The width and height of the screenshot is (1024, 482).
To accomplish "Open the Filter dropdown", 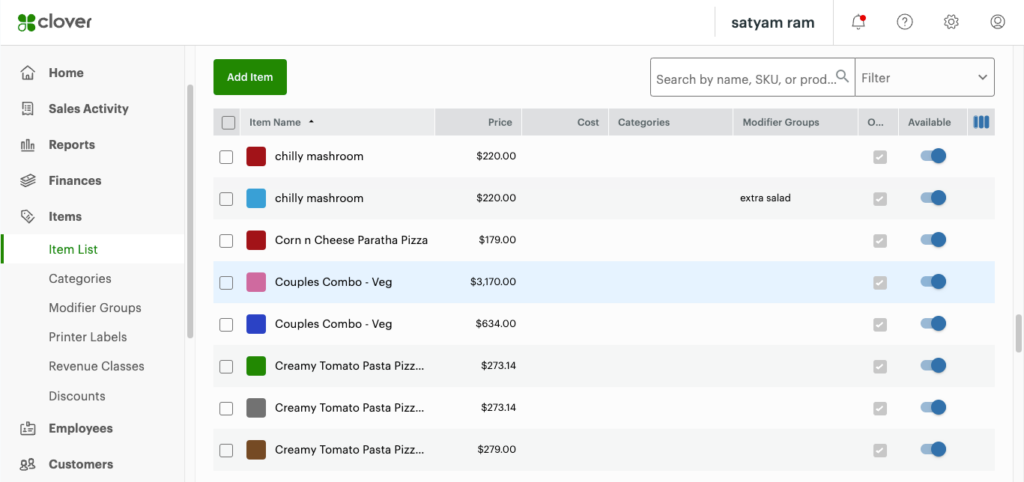I will [x=924, y=77].
